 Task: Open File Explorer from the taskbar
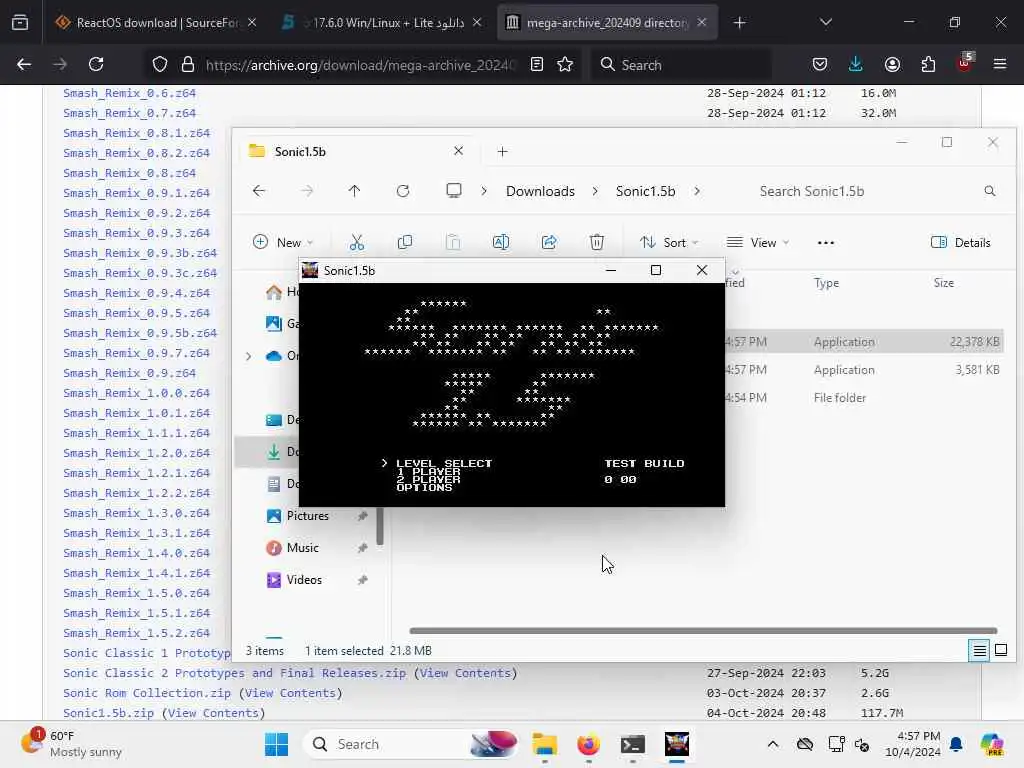tap(545, 744)
